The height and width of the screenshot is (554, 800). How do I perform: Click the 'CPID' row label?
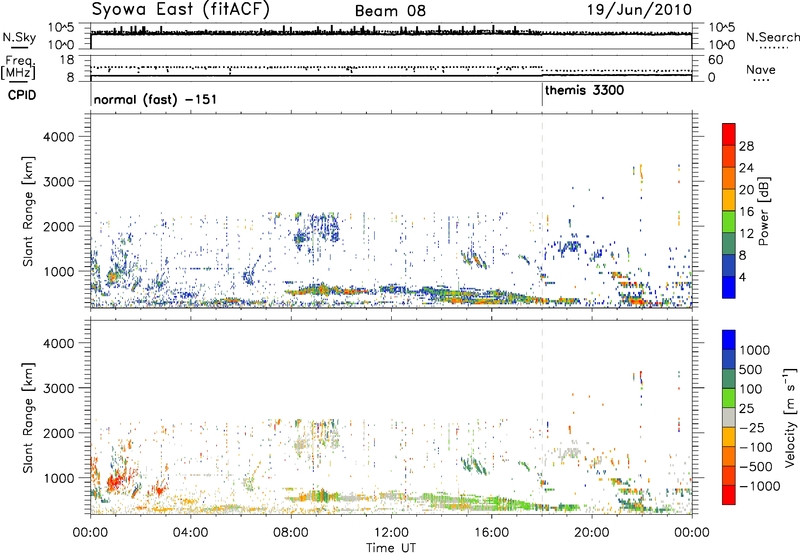(22, 95)
